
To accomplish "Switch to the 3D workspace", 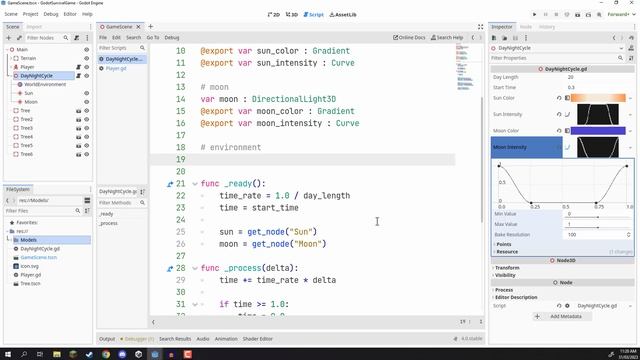I will point(292,14).
